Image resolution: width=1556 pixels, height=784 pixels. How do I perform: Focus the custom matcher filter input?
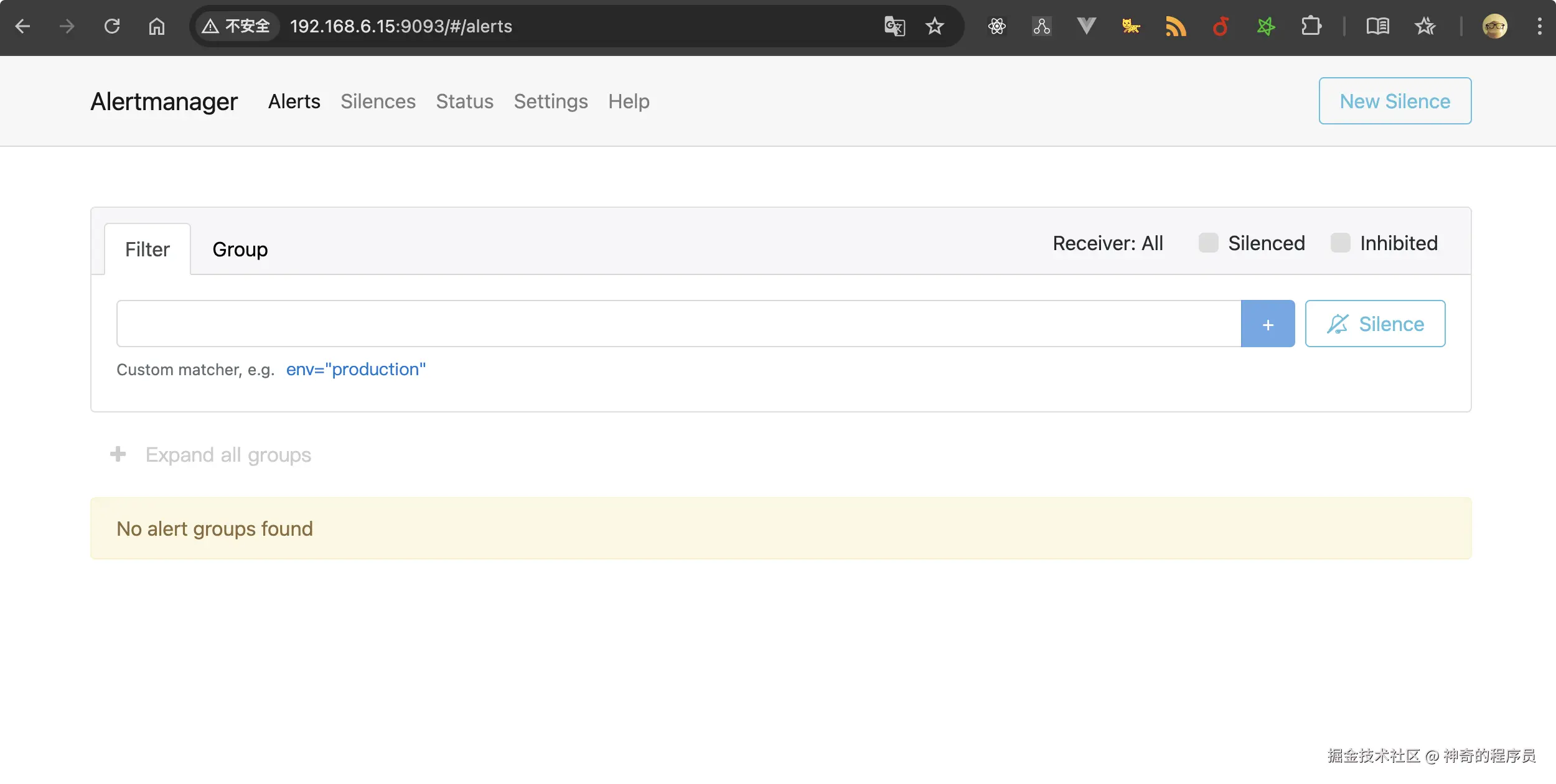[678, 324]
